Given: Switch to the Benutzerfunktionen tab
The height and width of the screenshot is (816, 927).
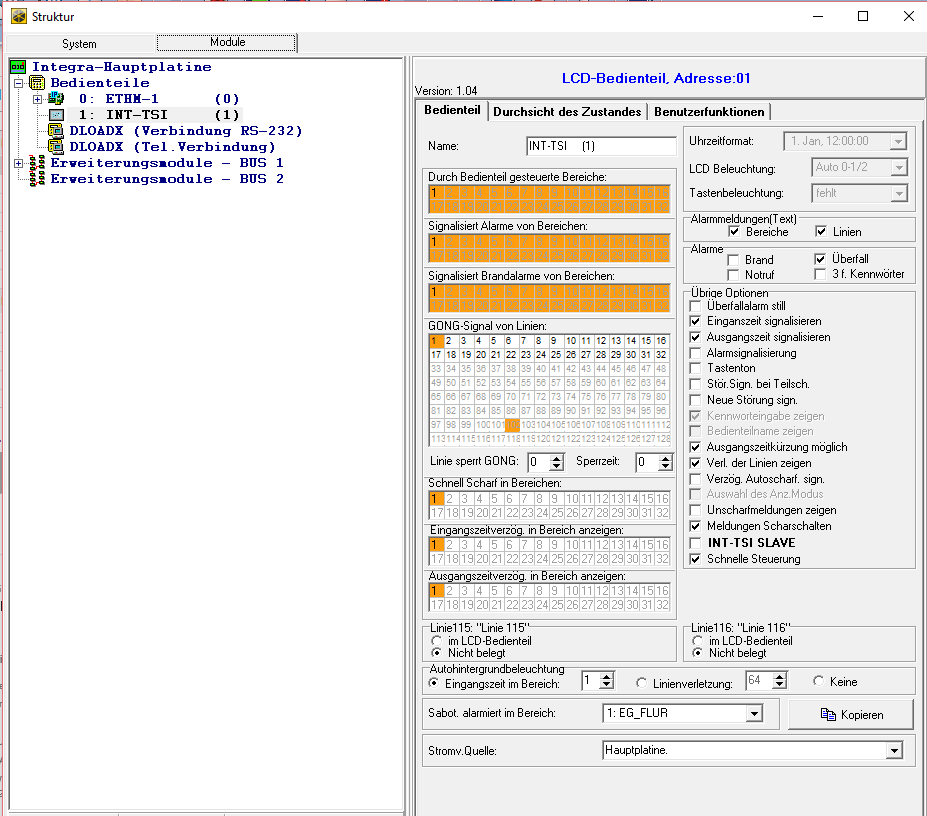Looking at the screenshot, I should point(709,112).
